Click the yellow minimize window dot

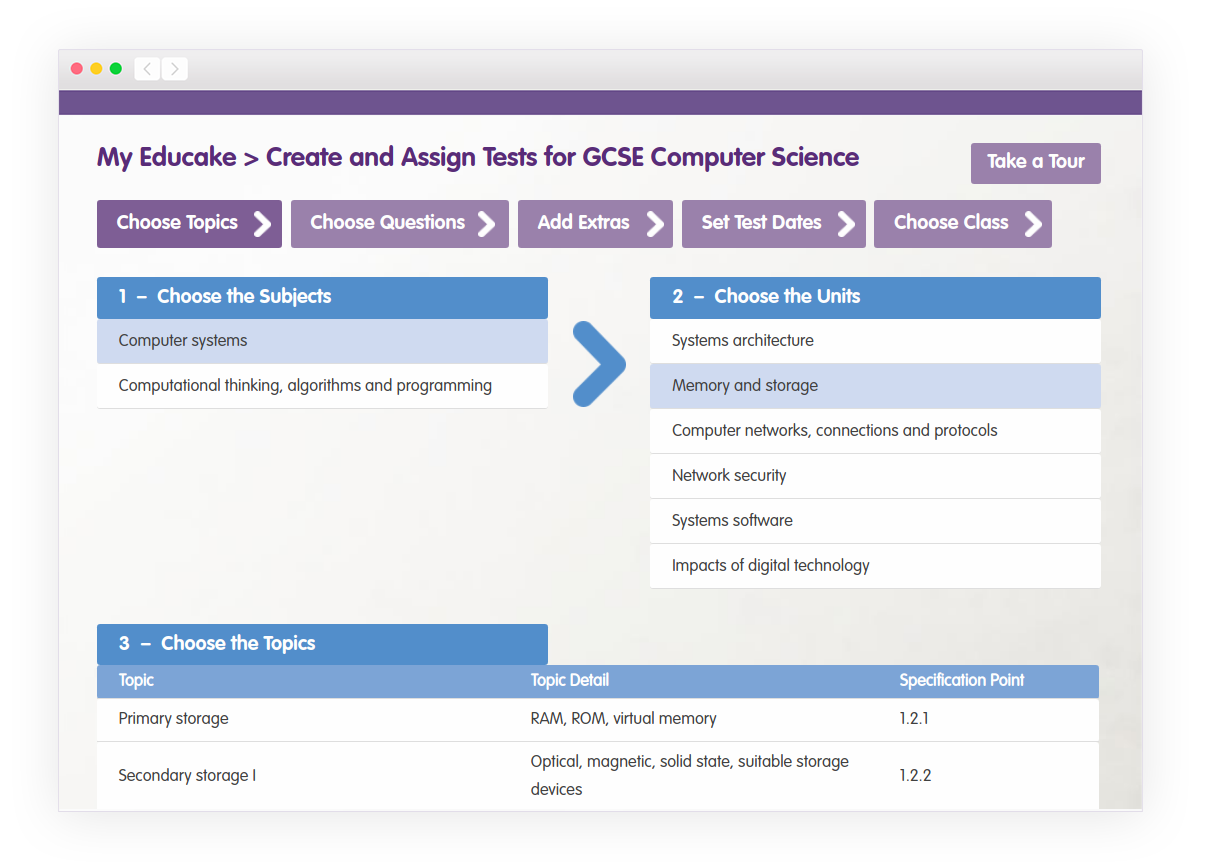coord(96,69)
